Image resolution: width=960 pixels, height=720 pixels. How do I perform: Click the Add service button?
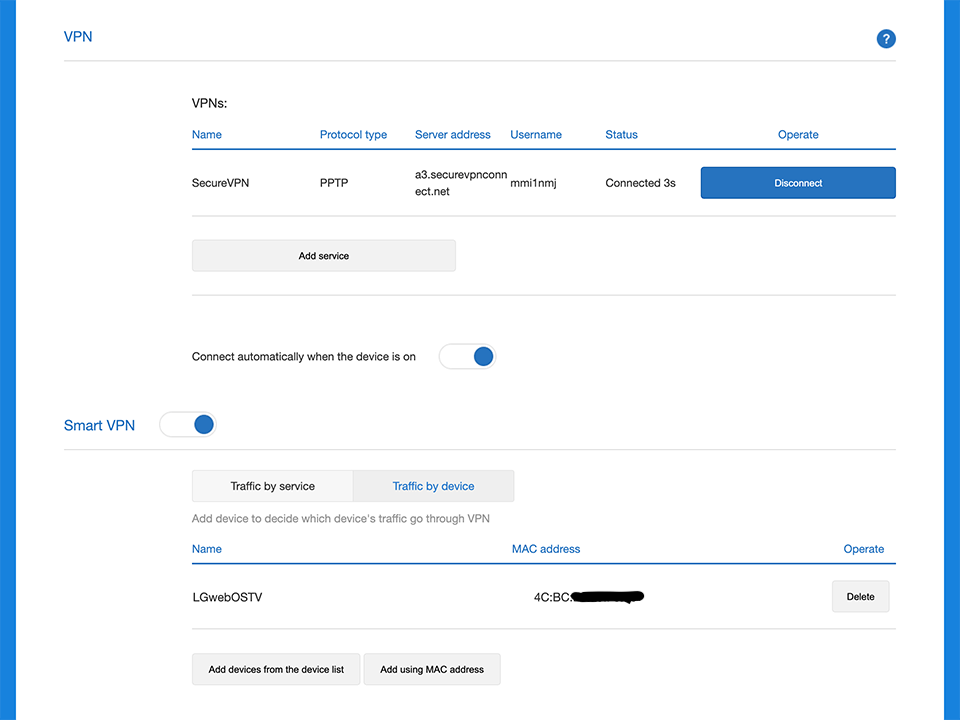click(x=323, y=256)
